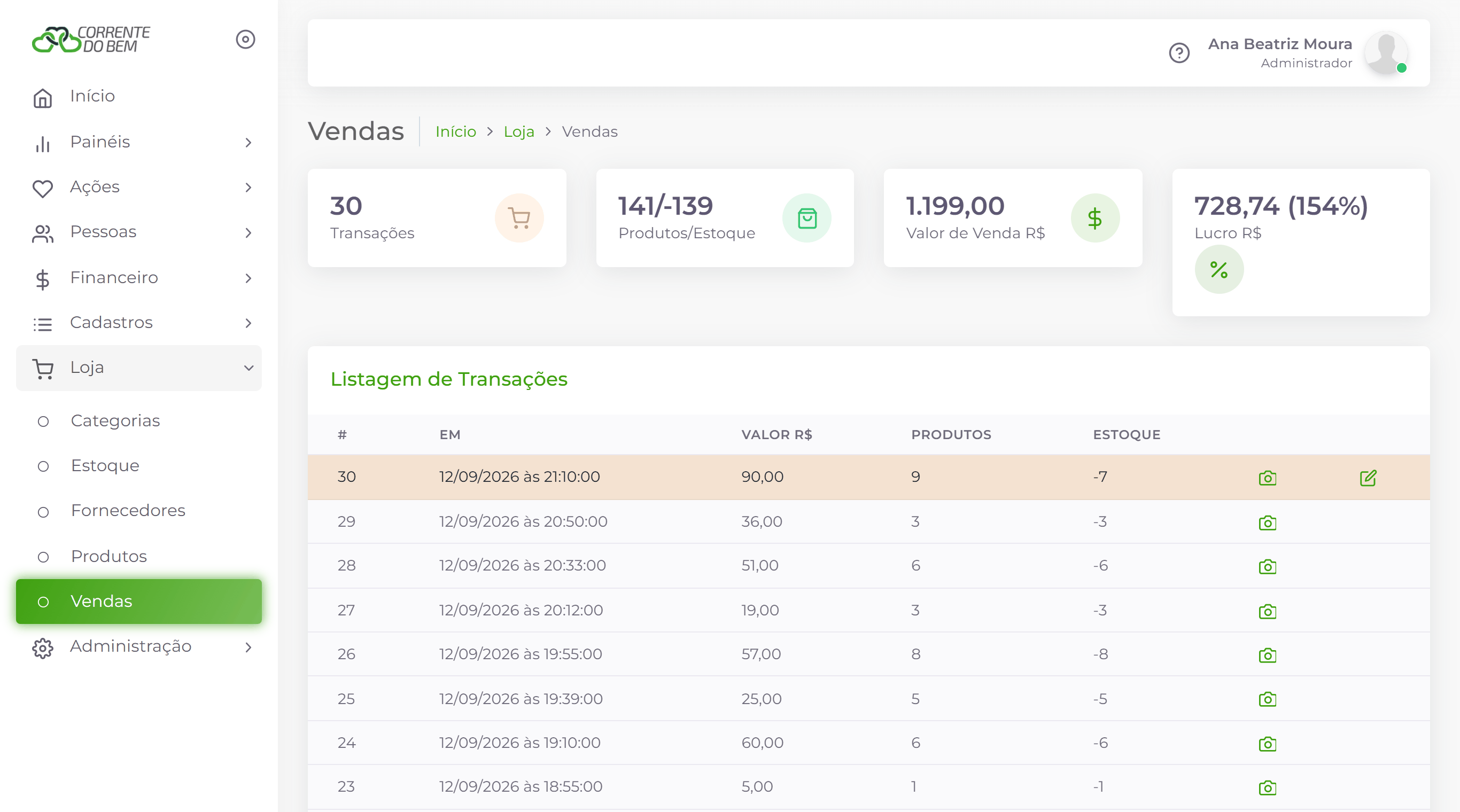Image resolution: width=1460 pixels, height=812 pixels.
Task: Follow the Loja breadcrumb link
Action: point(519,131)
